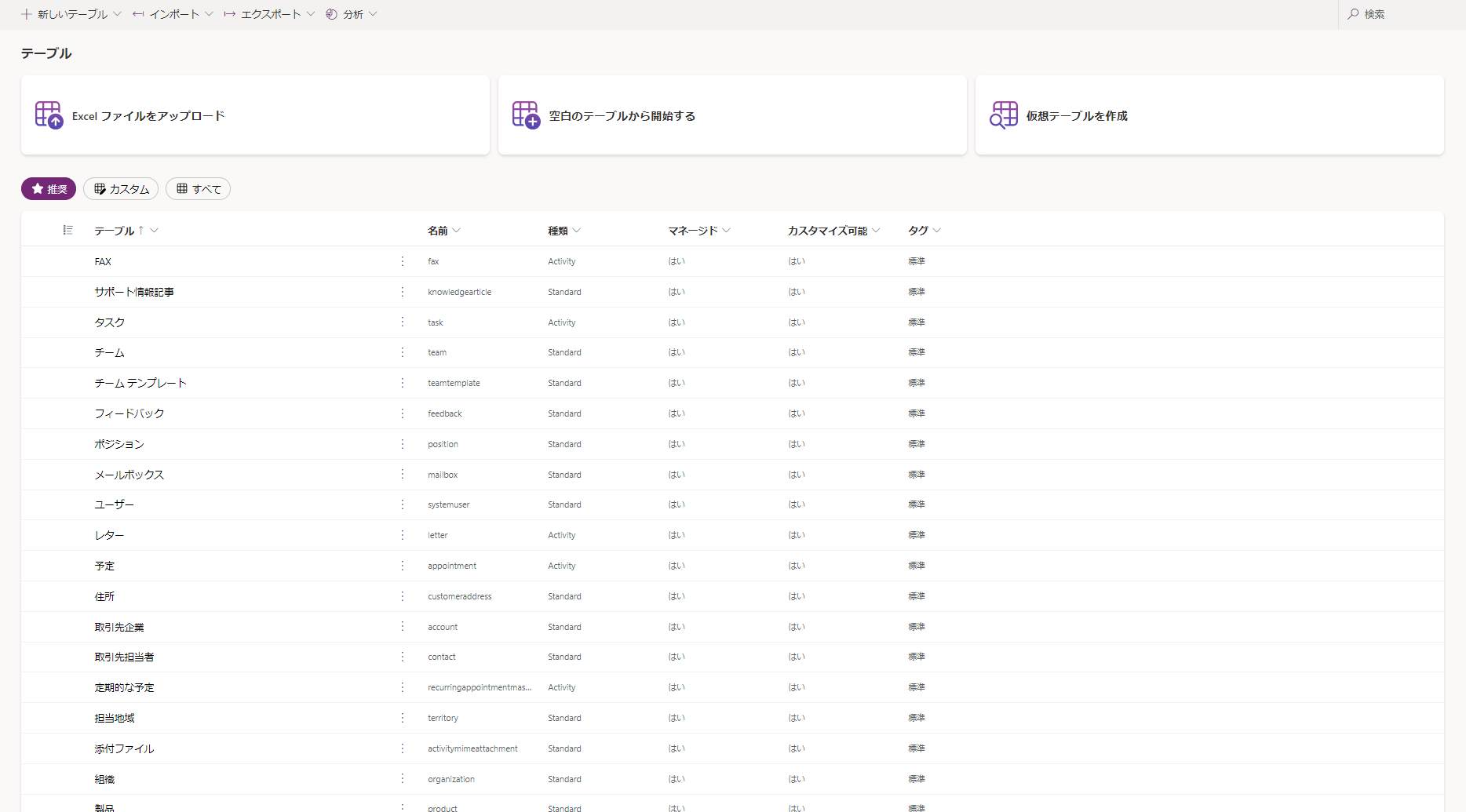The height and width of the screenshot is (812, 1466).
Task: Click 仮想テーブルを作成 card
Action: (x=1209, y=115)
